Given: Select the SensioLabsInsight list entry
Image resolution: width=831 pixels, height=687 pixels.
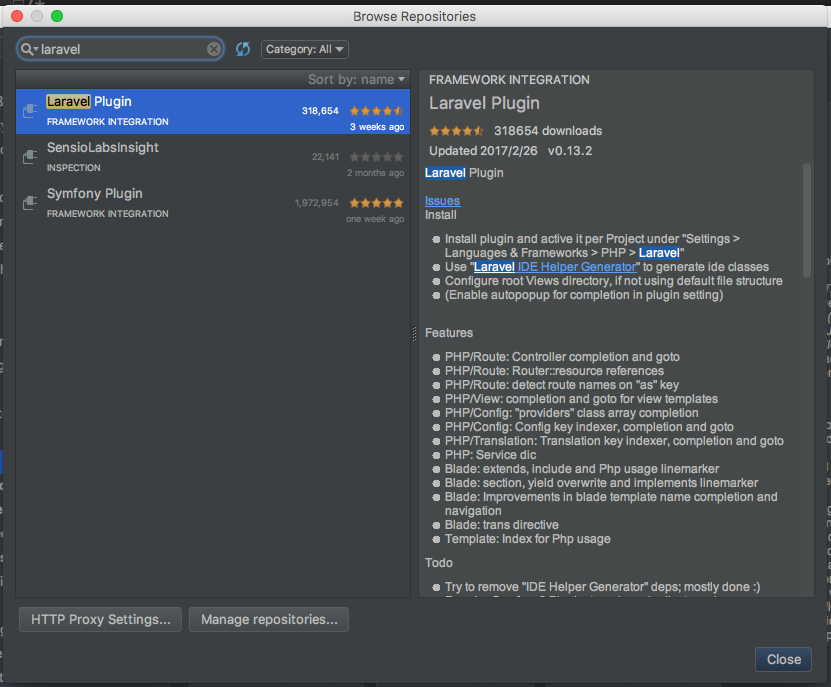Looking at the screenshot, I should click(x=213, y=157).
